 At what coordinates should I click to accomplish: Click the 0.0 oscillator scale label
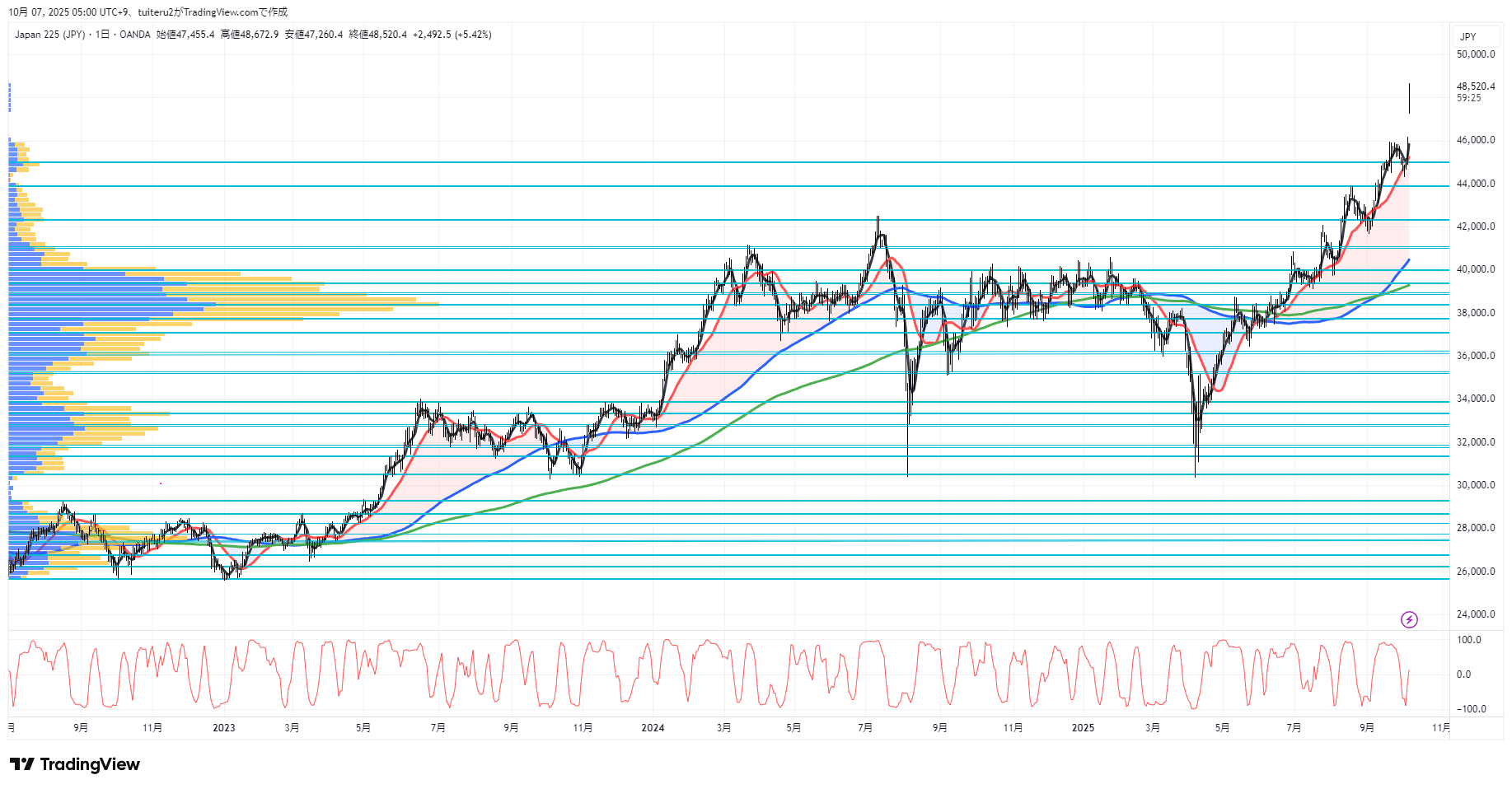[x=1463, y=675]
